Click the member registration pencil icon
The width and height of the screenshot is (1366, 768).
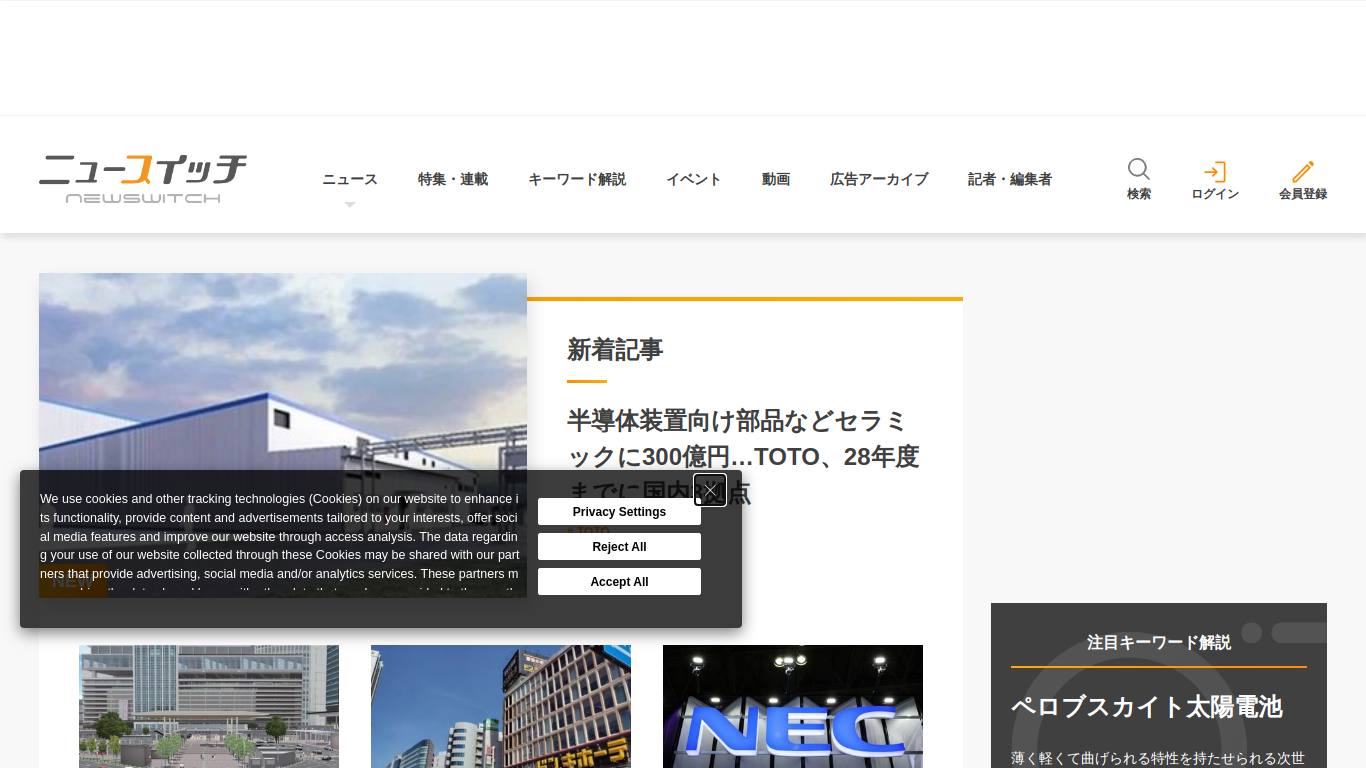coord(1303,172)
